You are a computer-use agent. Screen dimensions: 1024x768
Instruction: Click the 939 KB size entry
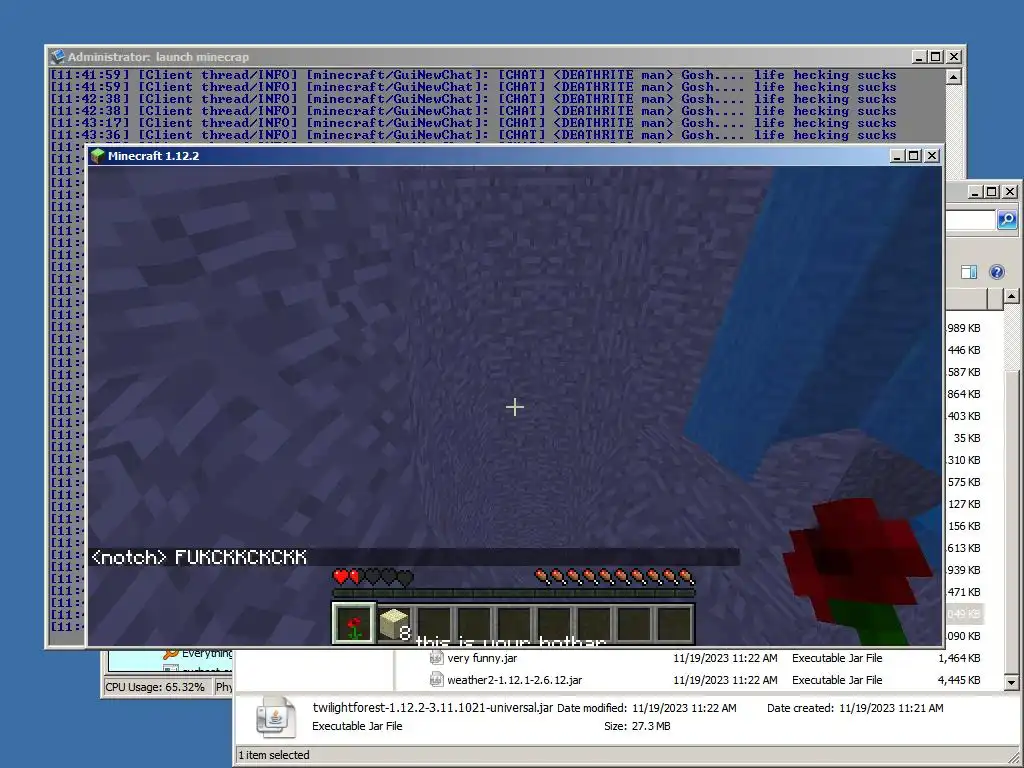point(965,570)
